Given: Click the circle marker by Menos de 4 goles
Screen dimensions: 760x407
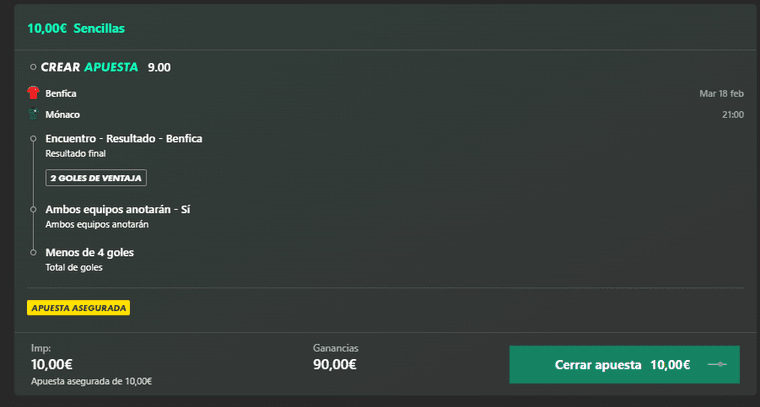Looking at the screenshot, I should click(33, 252).
